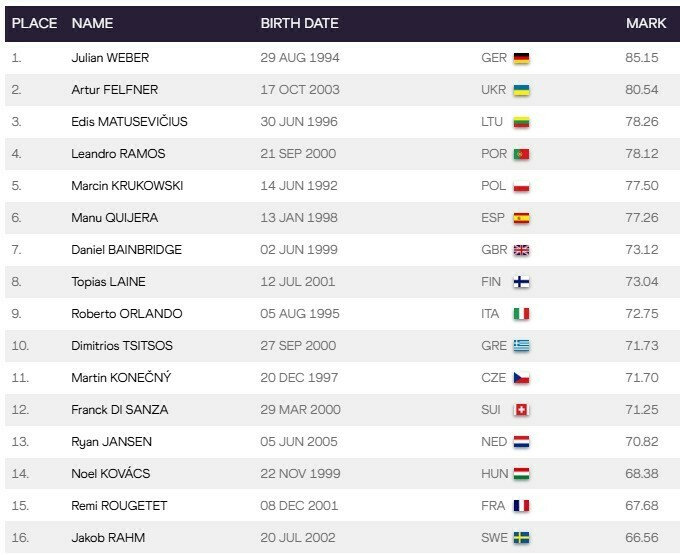
Task: Click Jakob RAHM's name
Action: (x=109, y=538)
